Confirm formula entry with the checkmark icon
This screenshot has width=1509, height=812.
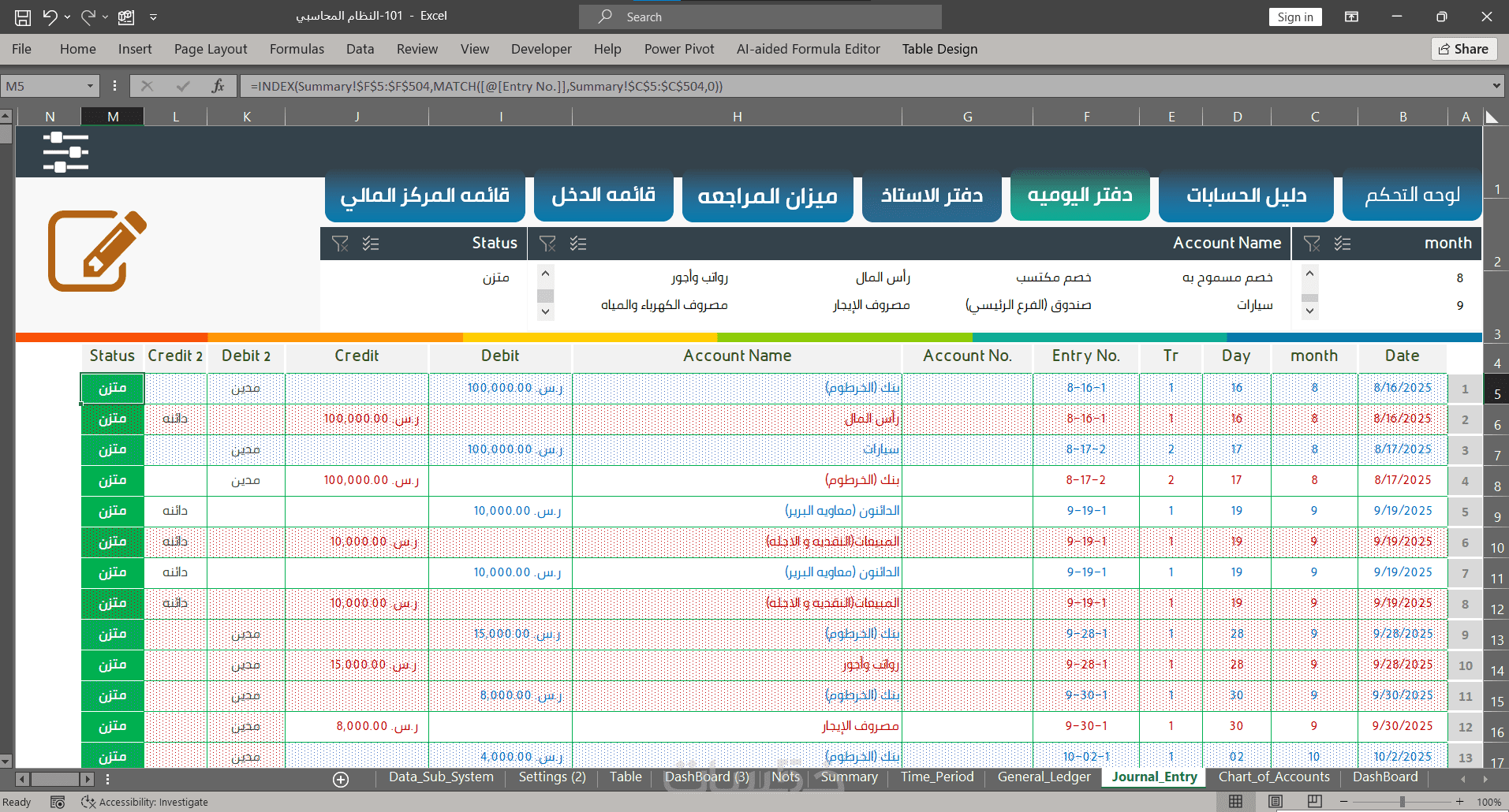coord(183,86)
